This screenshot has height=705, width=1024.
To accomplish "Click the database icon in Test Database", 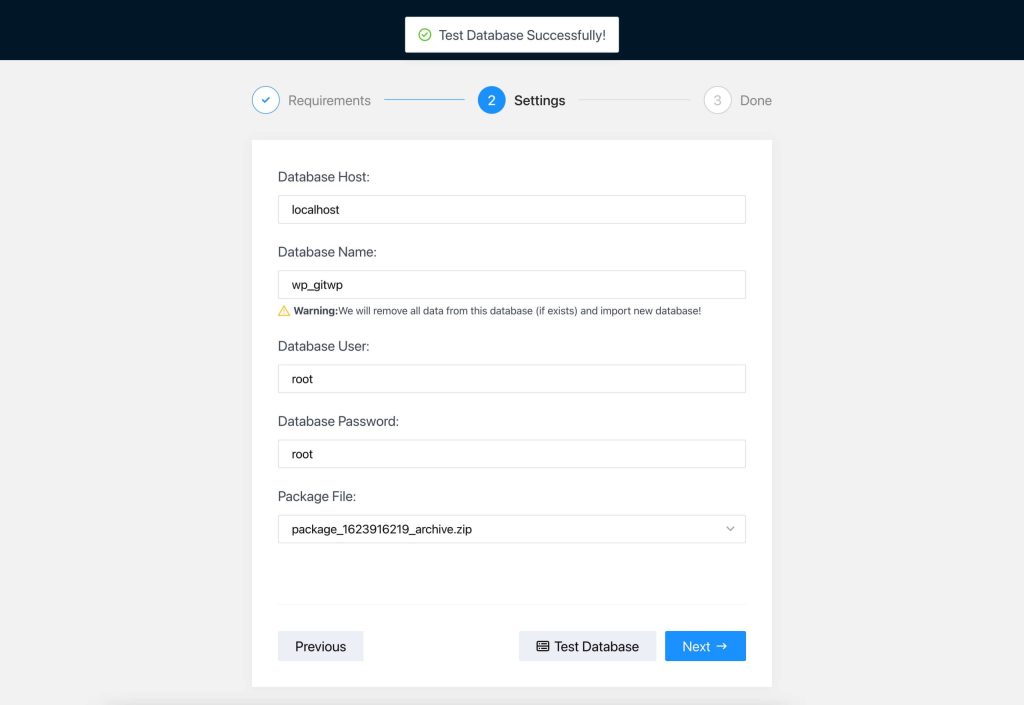I will pos(543,647).
